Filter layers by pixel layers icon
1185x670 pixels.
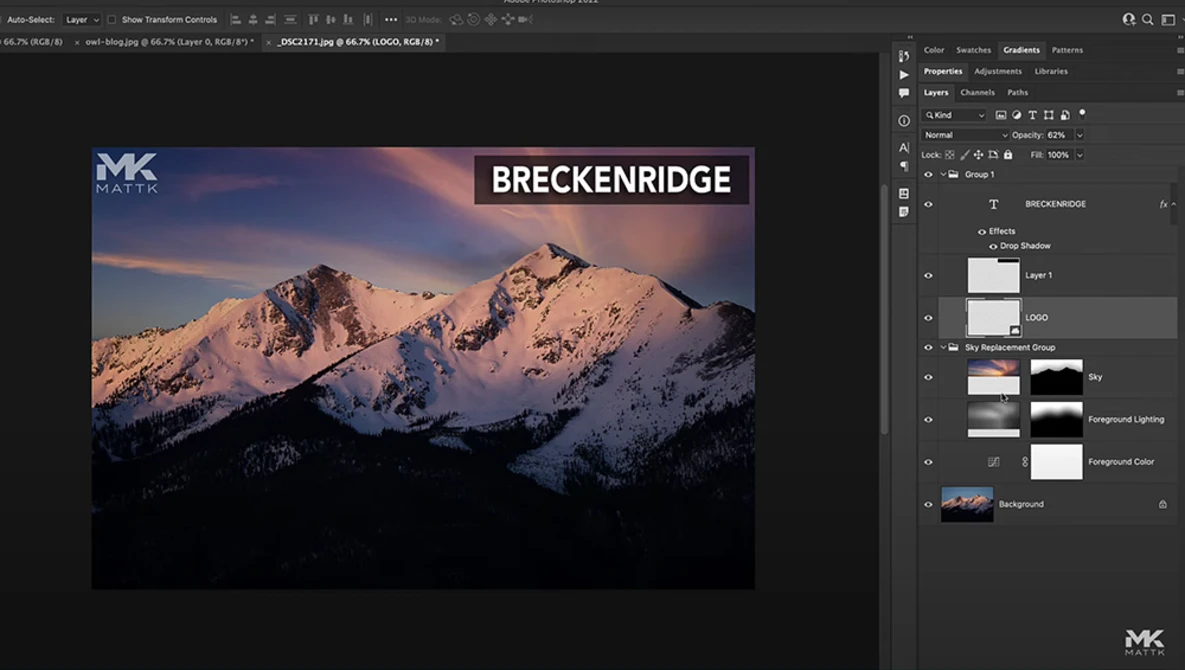[x=1001, y=115]
